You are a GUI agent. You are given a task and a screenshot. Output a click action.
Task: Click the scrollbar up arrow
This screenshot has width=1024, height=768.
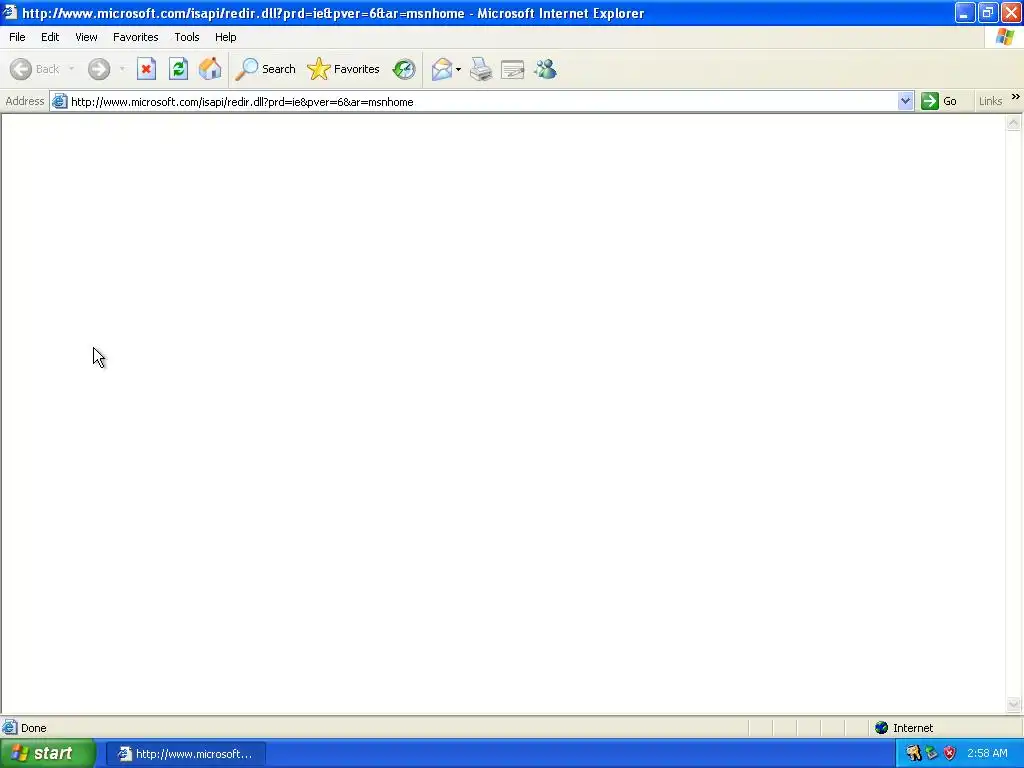coord(1014,123)
